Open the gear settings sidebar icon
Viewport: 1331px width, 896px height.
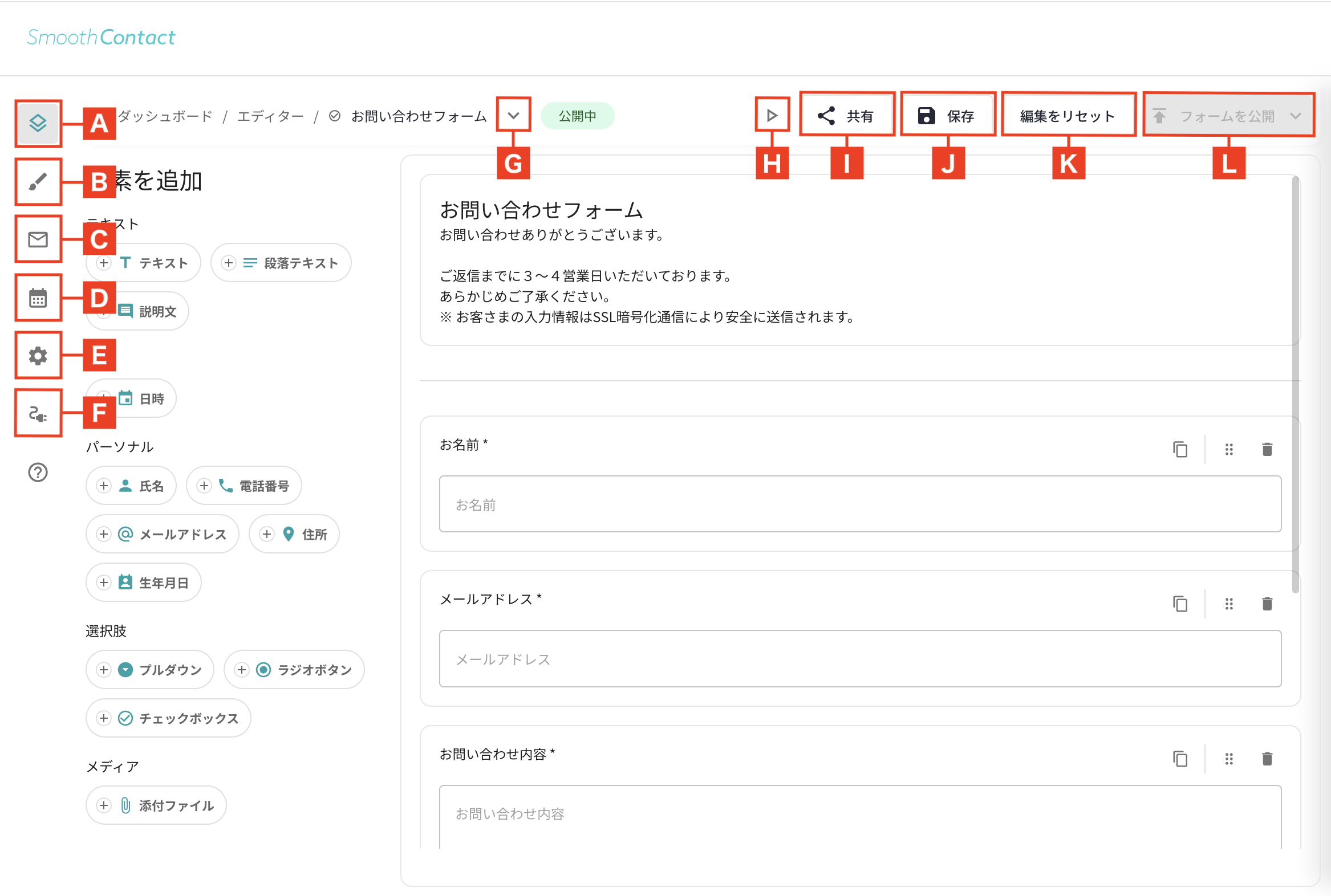coord(38,356)
